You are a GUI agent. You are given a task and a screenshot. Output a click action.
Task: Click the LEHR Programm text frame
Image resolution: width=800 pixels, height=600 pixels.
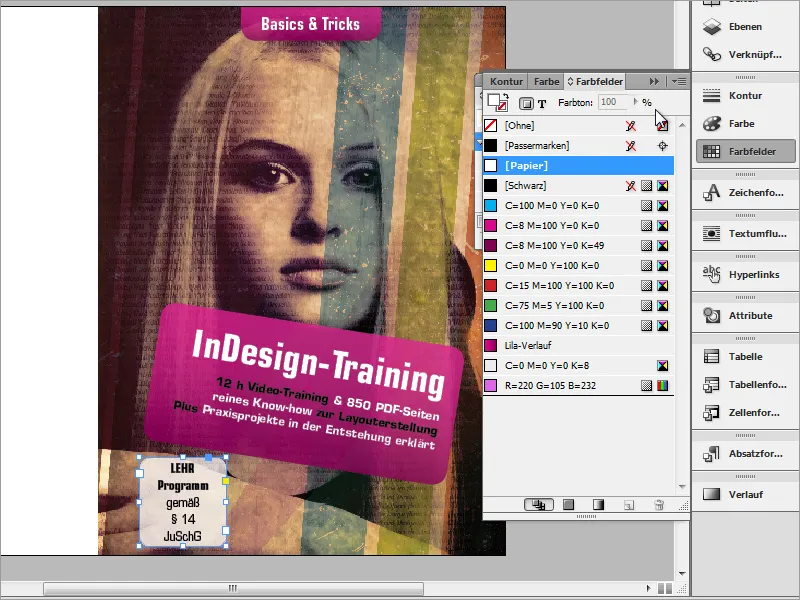(x=183, y=502)
